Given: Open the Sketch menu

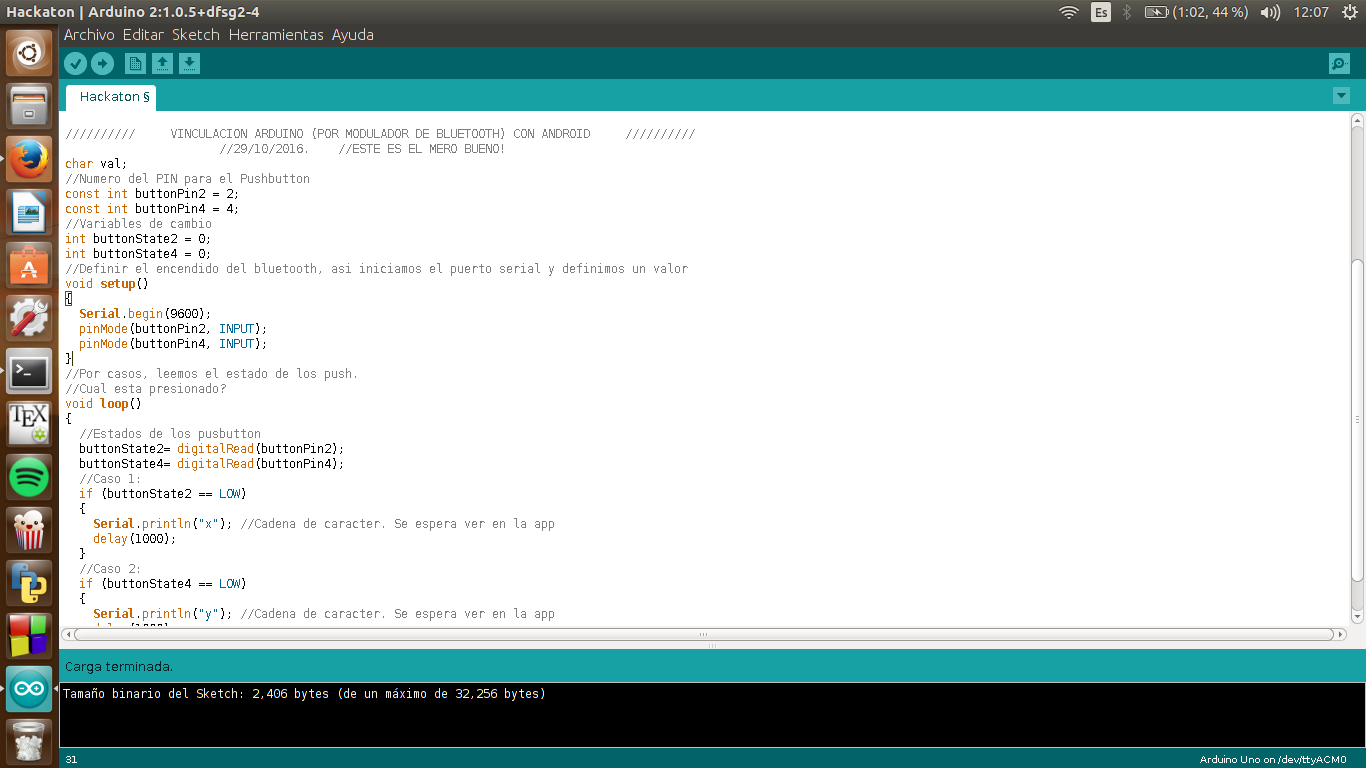Looking at the screenshot, I should [x=196, y=34].
